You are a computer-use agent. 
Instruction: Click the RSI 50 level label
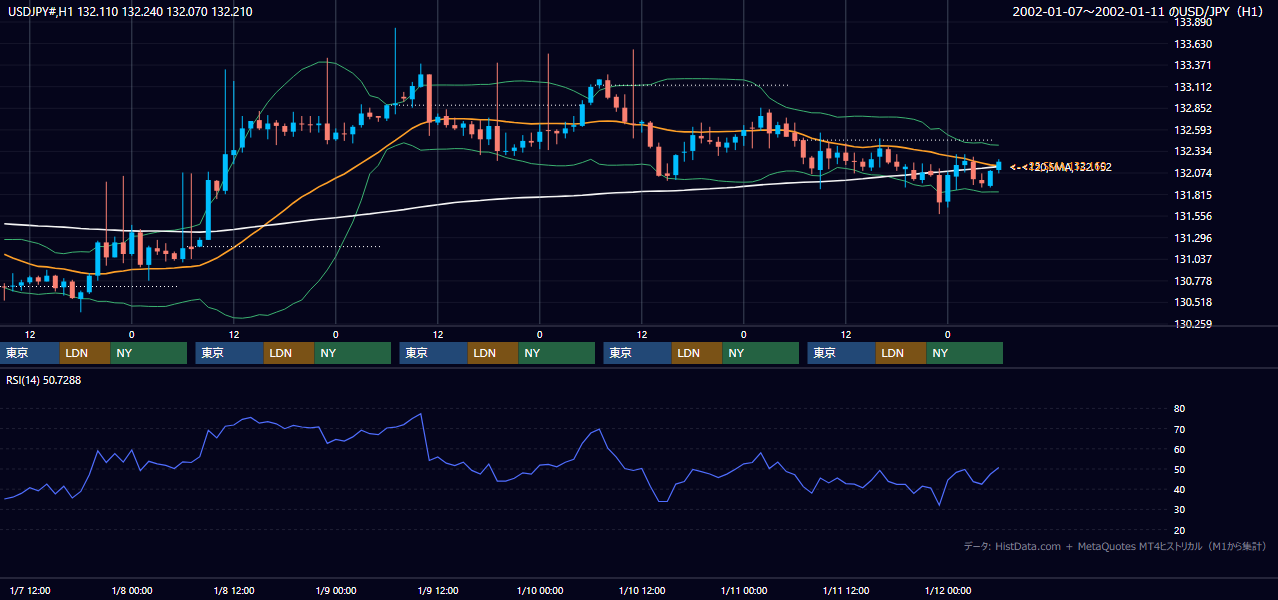tap(1179, 469)
